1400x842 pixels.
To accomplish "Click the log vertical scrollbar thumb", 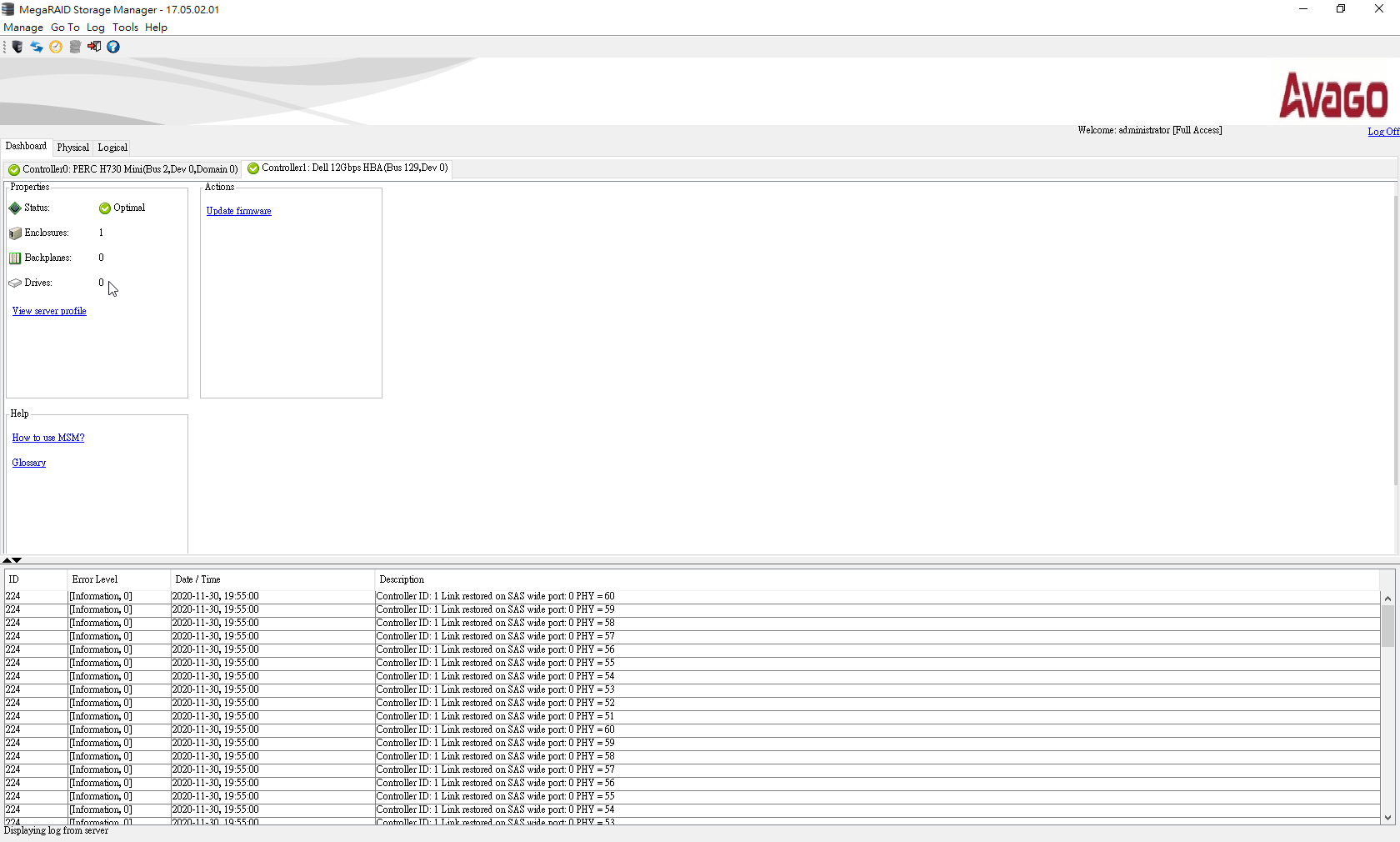I will [1387, 626].
